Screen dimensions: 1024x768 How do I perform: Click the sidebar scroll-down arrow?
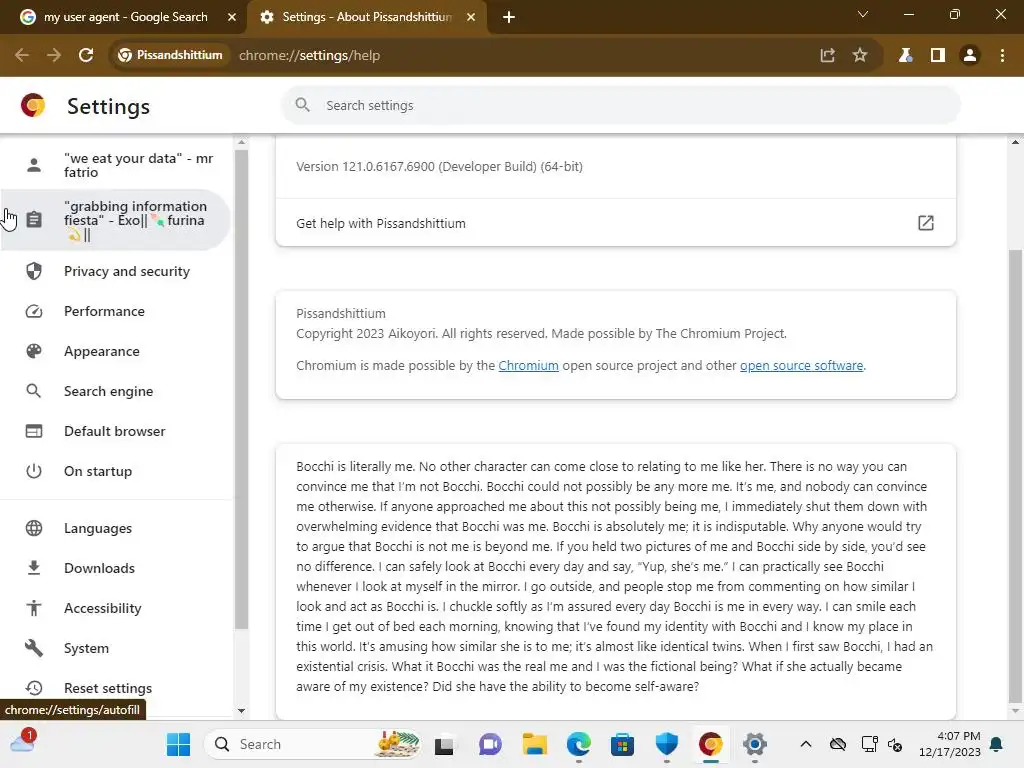pos(241,711)
